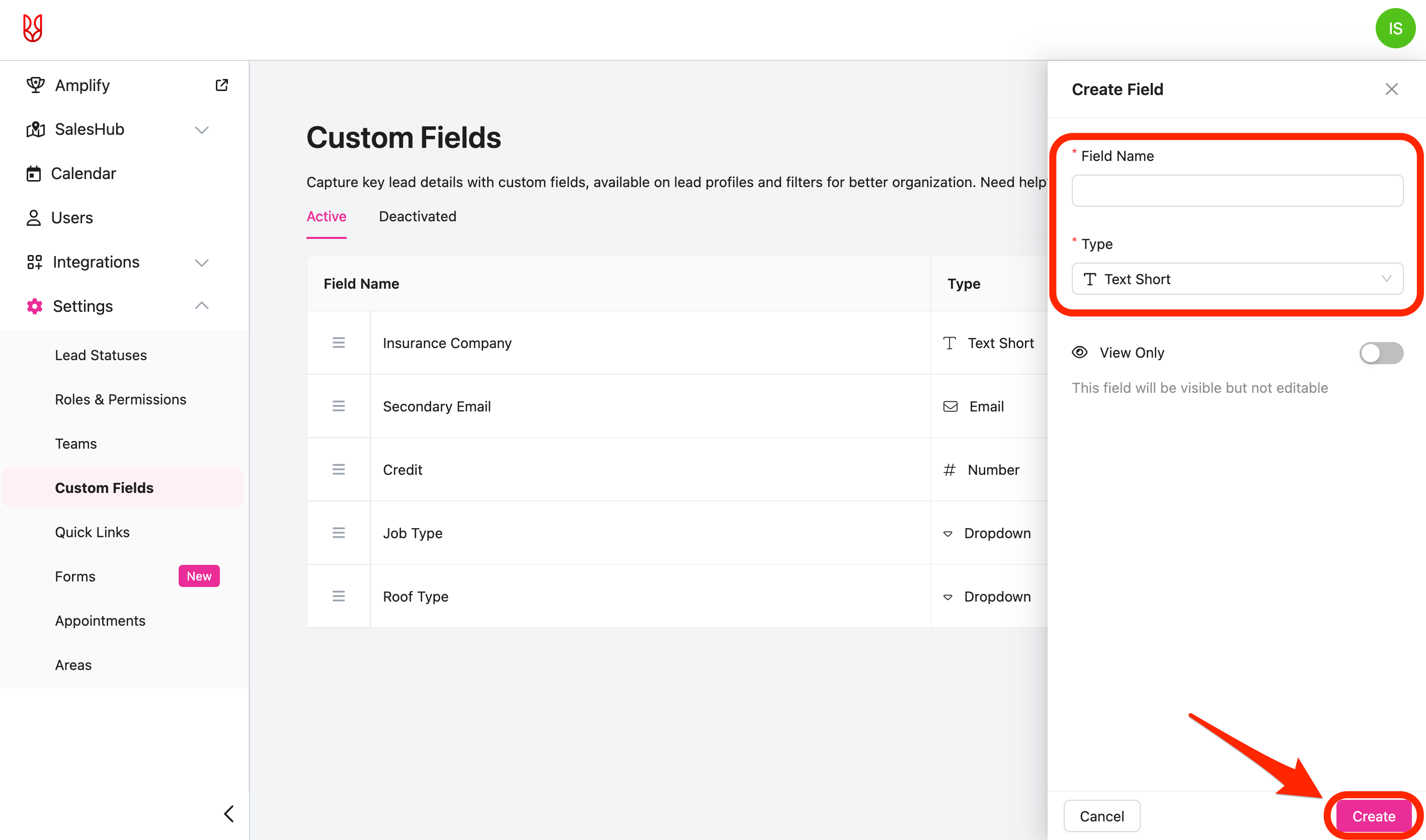
Task: Click into the Field Name input
Action: [1236, 191]
